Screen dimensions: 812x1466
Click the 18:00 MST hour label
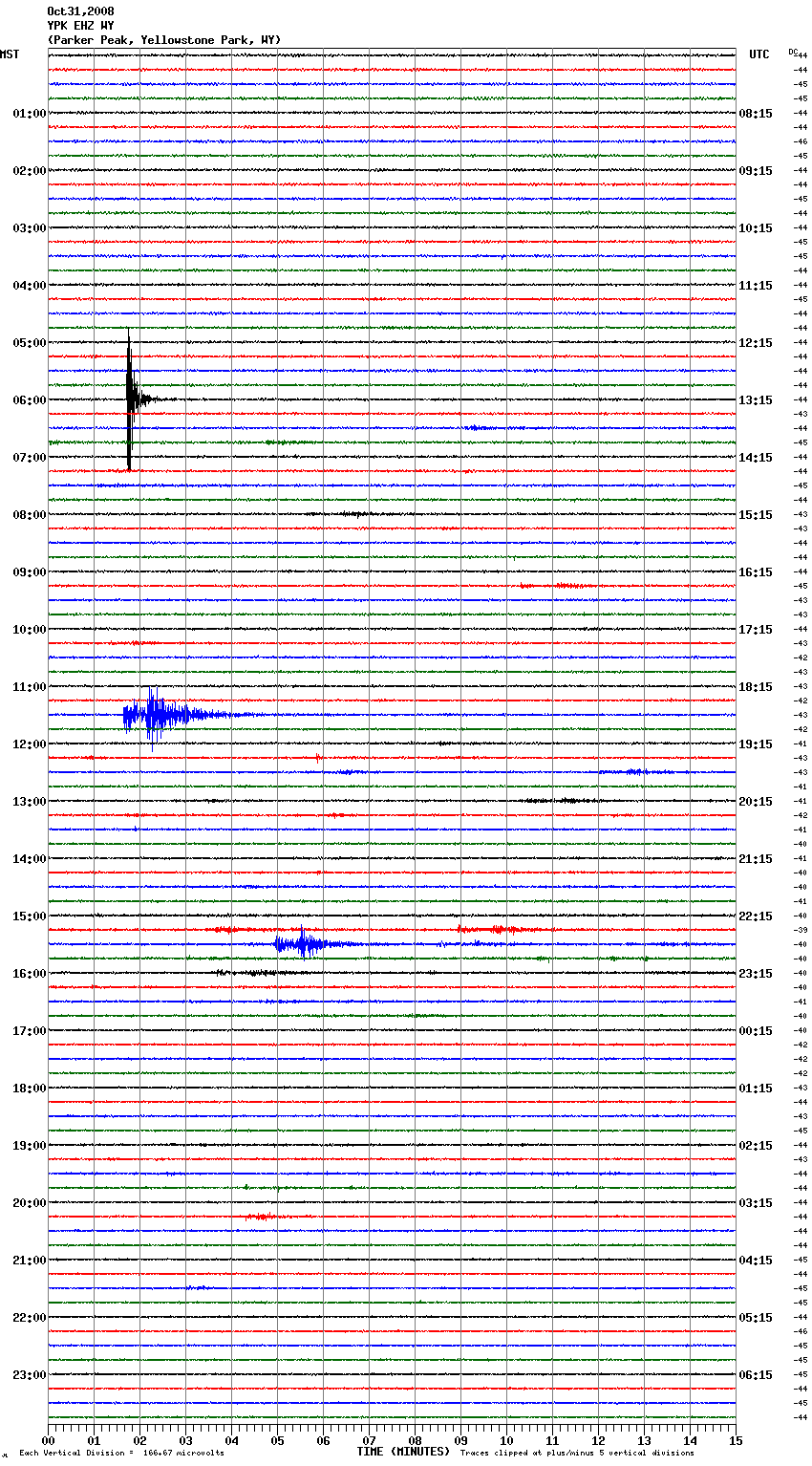coord(30,1089)
